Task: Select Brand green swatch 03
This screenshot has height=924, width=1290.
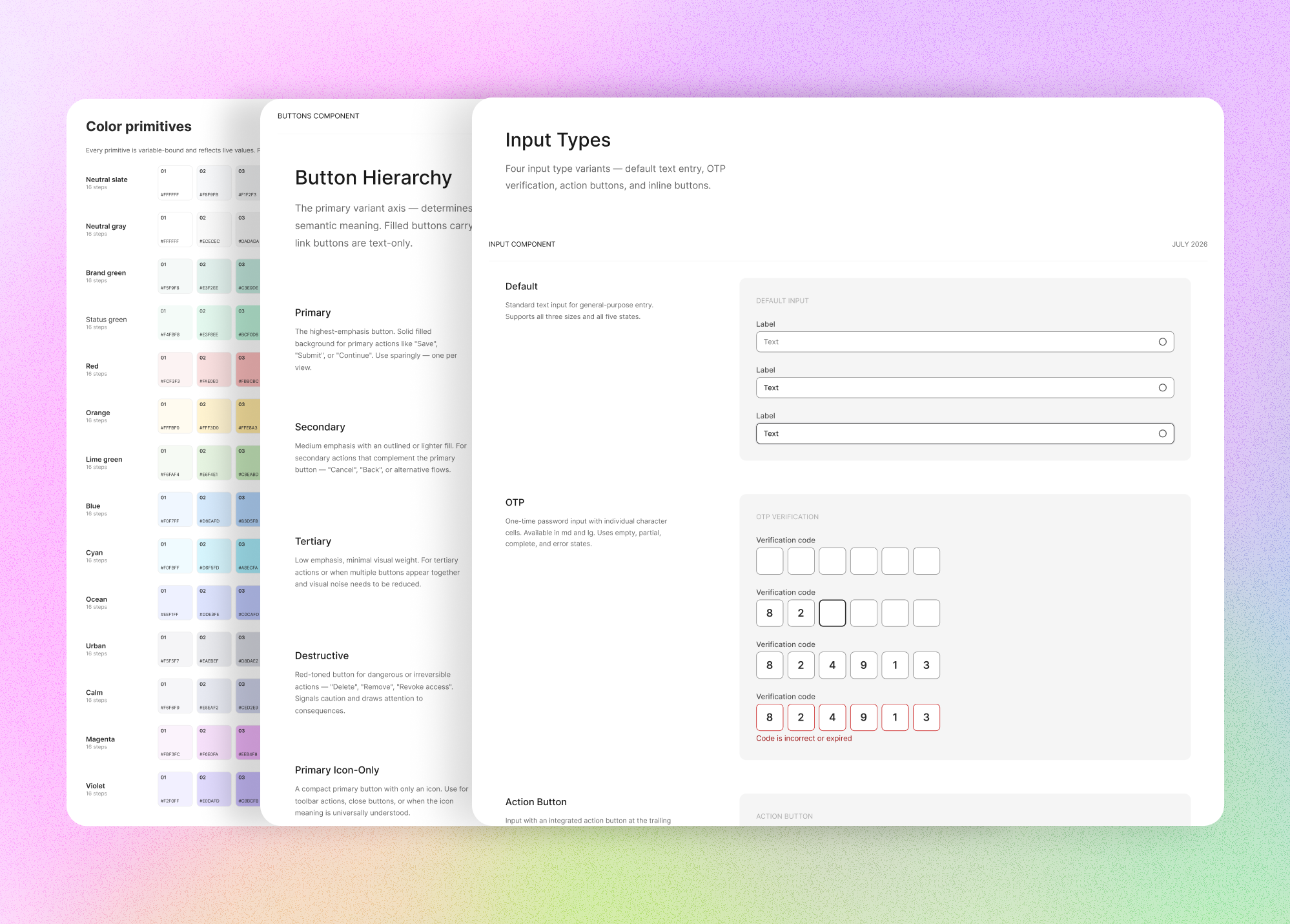Action: click(249, 276)
